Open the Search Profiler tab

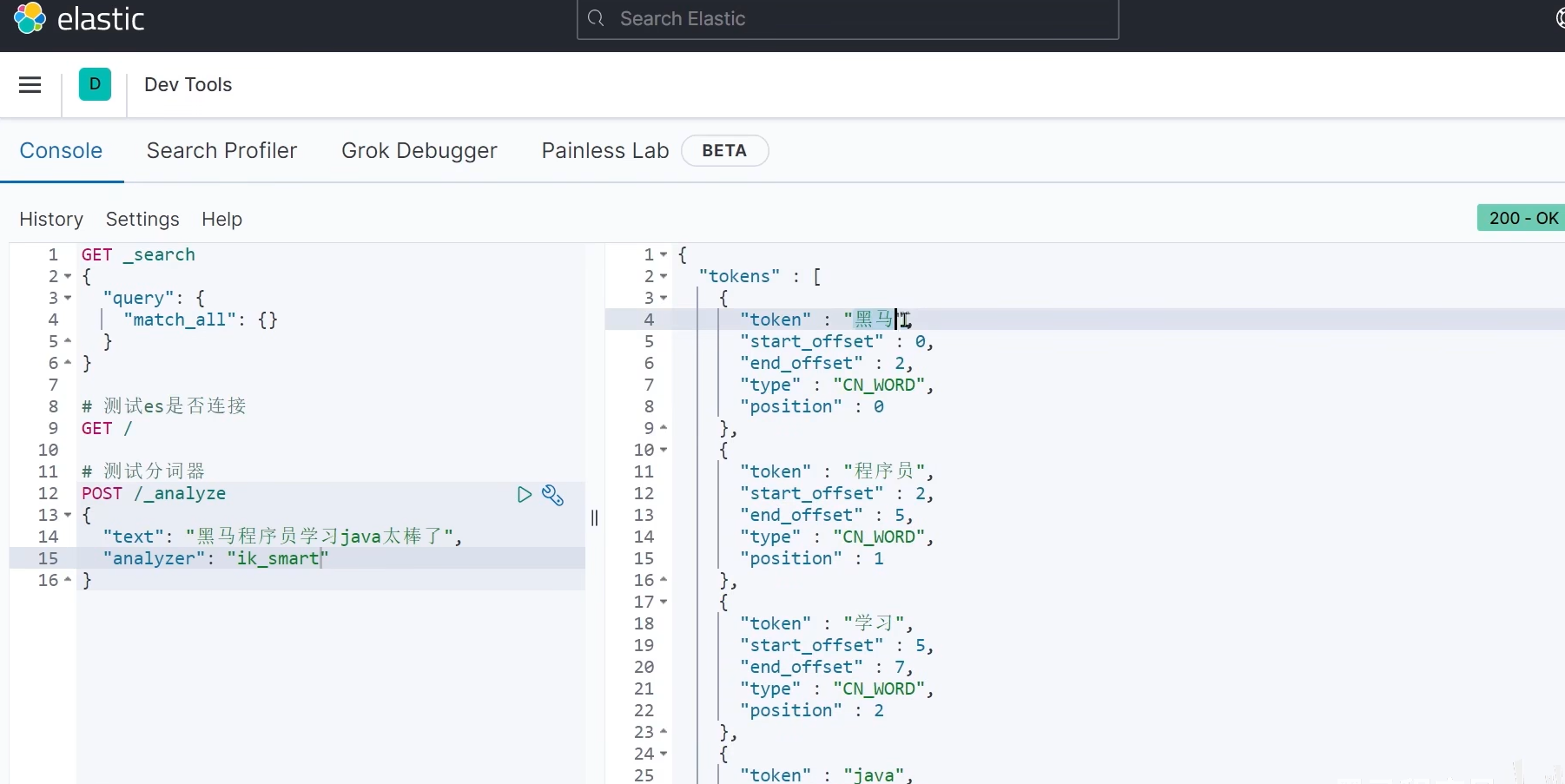pyautogui.click(x=221, y=151)
